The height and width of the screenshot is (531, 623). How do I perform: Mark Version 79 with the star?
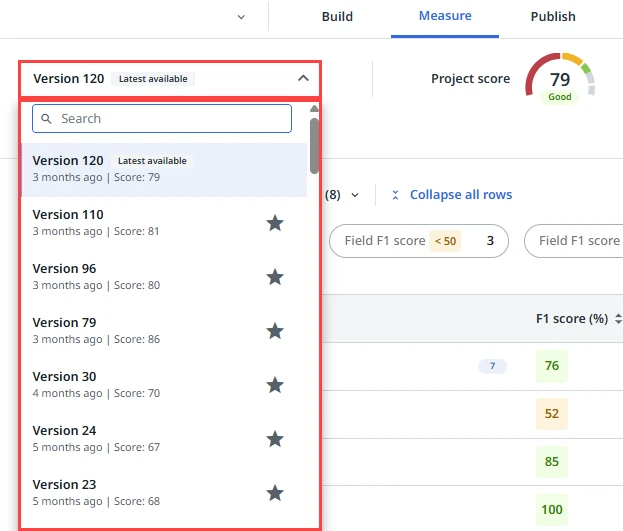coord(275,331)
